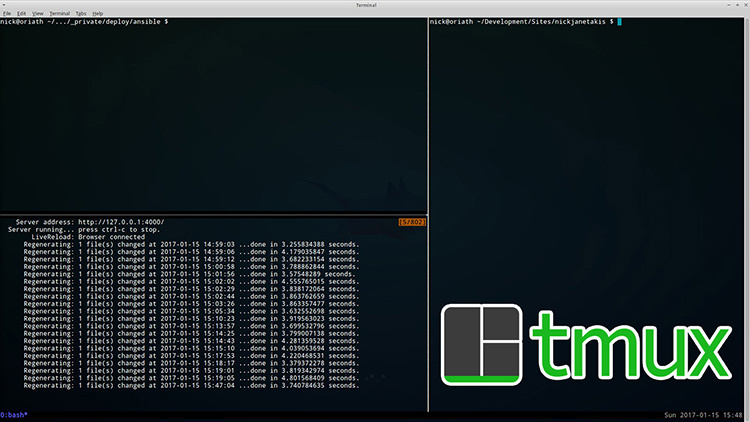
Task: Close the Terminal window
Action: coord(745,5)
